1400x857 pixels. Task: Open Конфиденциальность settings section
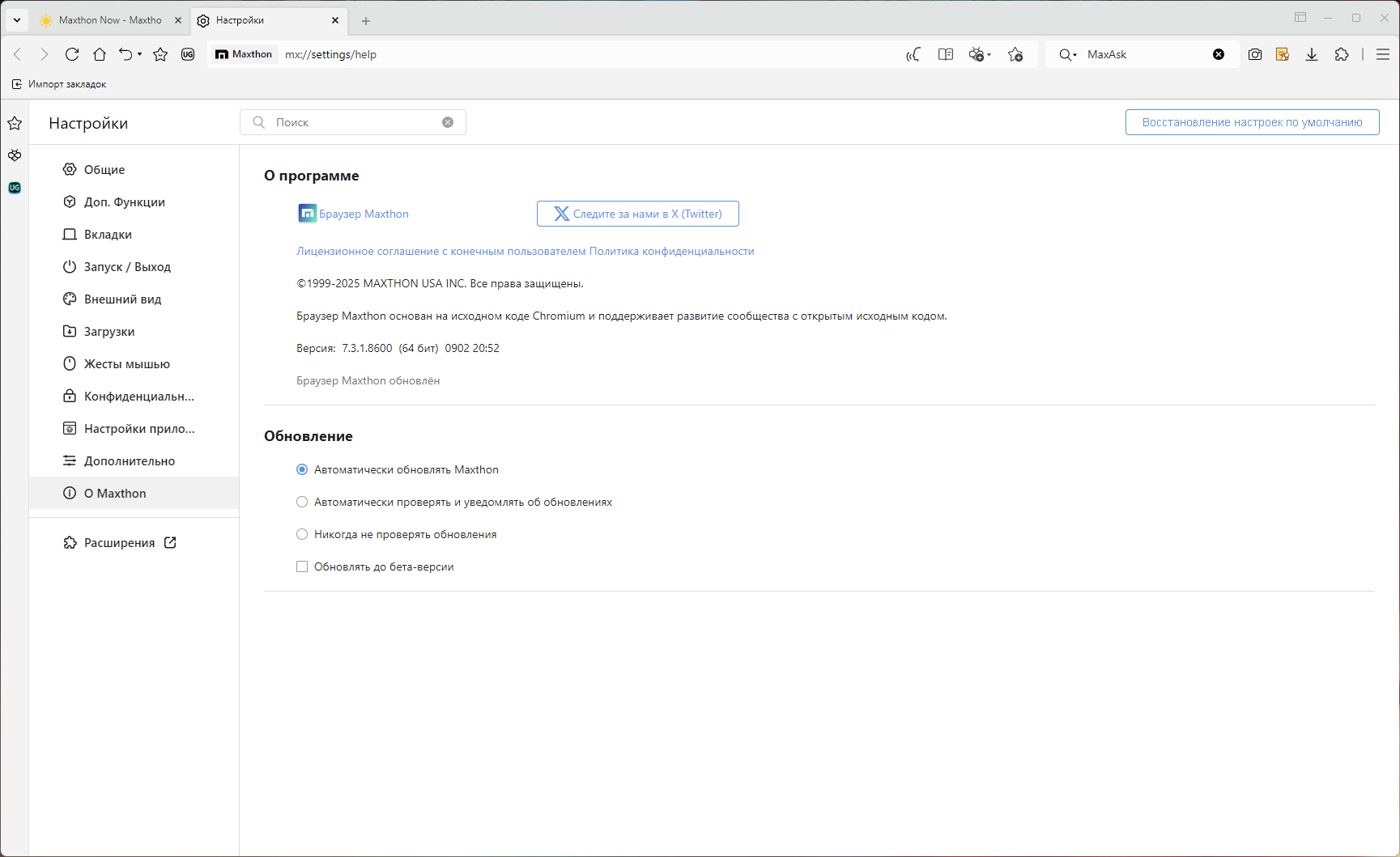[x=134, y=396]
